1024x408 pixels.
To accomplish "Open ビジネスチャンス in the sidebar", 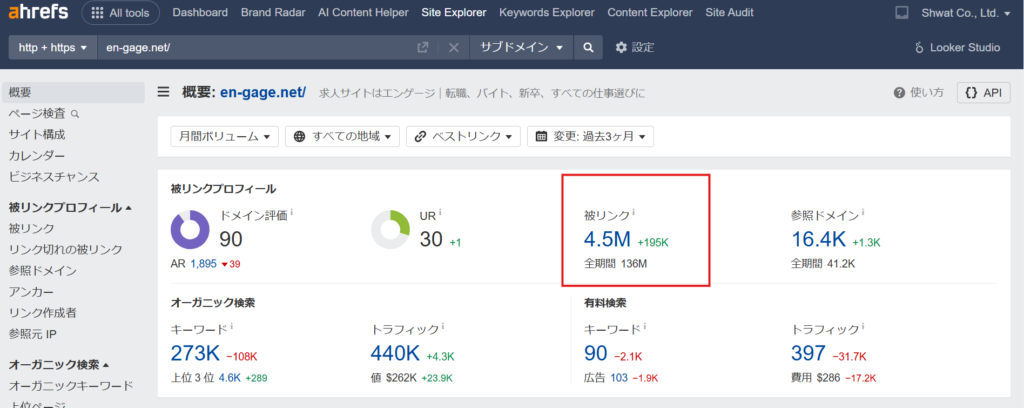I will [x=54, y=176].
